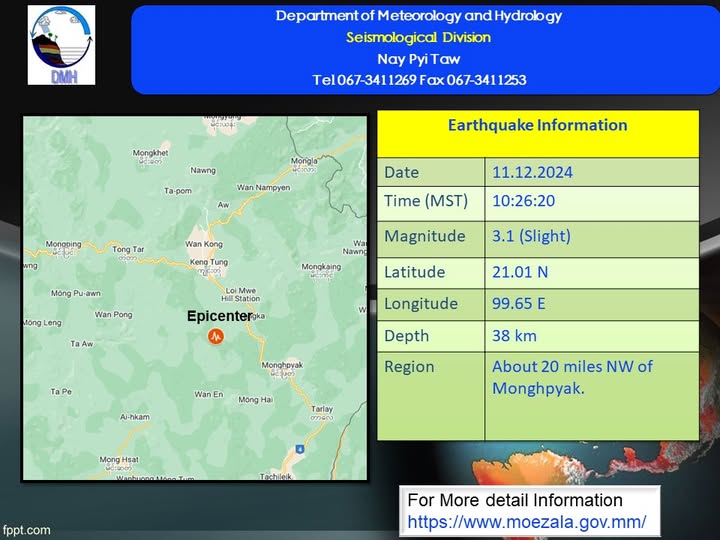Click the Mong Hsat label on map

[119, 460]
